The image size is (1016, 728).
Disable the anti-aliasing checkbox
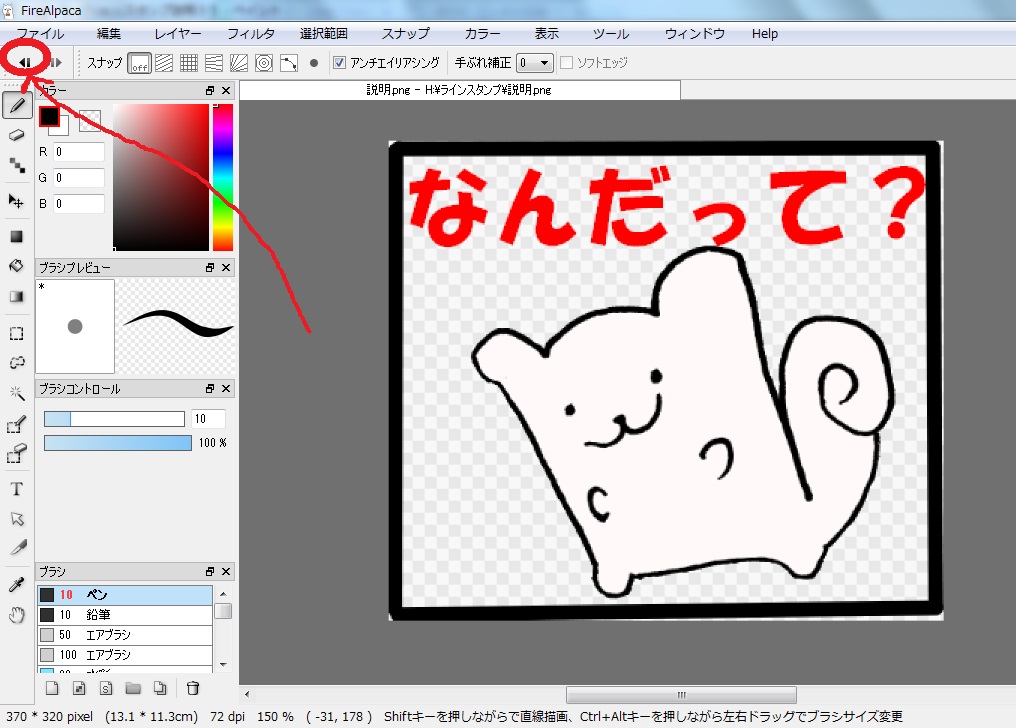coord(341,61)
